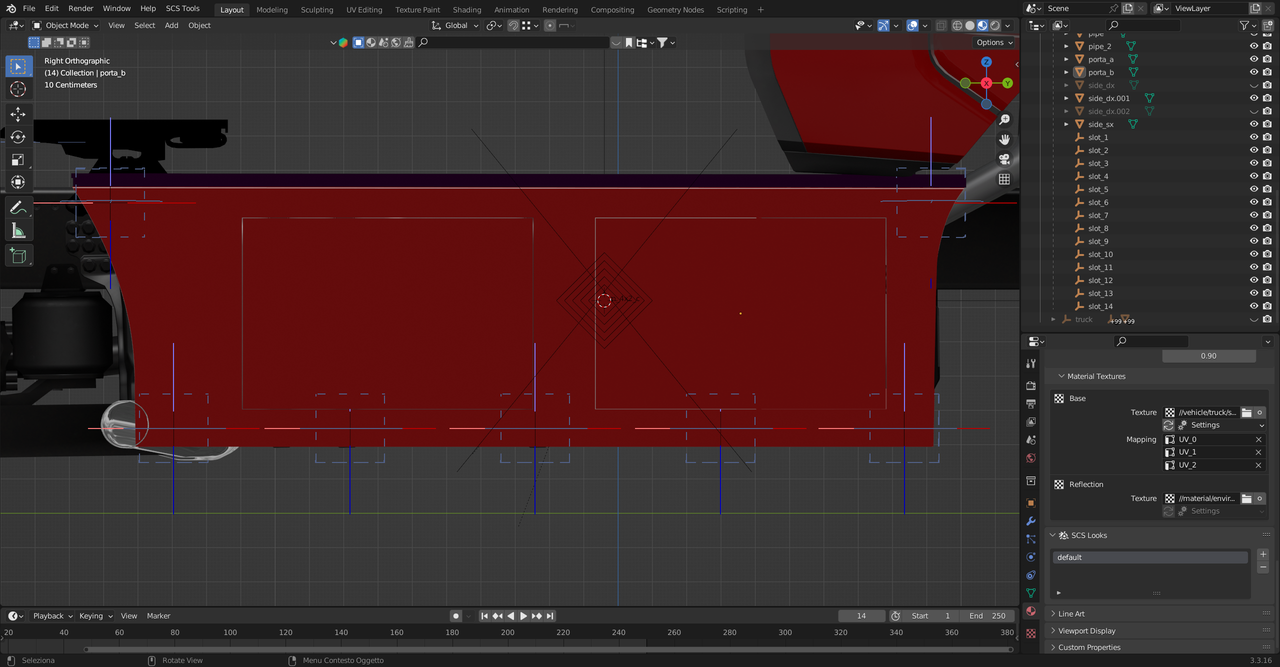This screenshot has height=667, width=1280.
Task: Open the Object properties tab icon
Action: click(x=1031, y=502)
